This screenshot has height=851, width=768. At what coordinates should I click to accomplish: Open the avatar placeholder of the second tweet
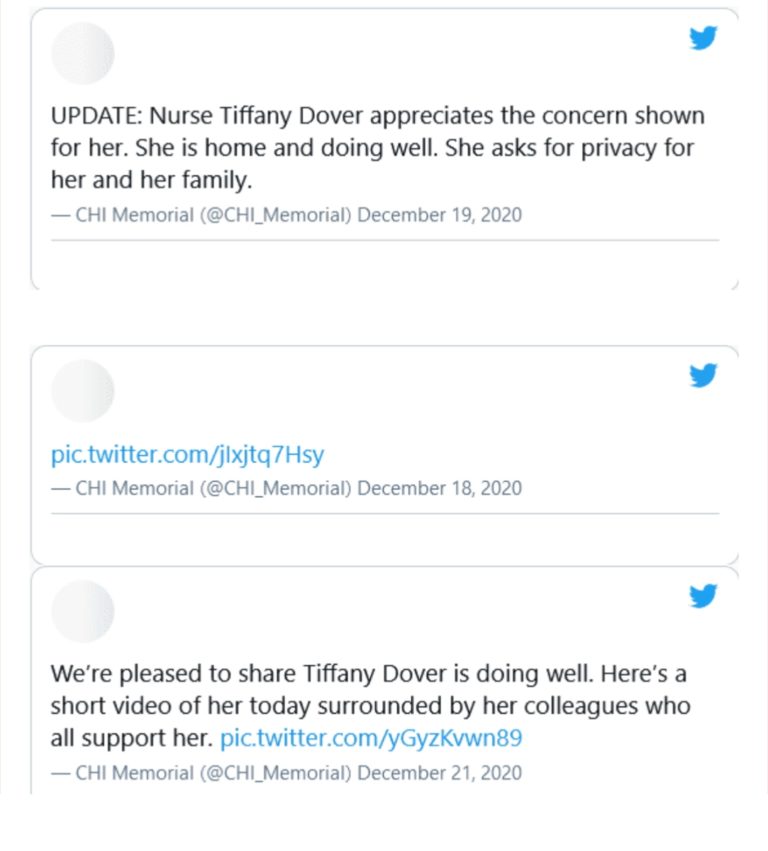click(82, 391)
